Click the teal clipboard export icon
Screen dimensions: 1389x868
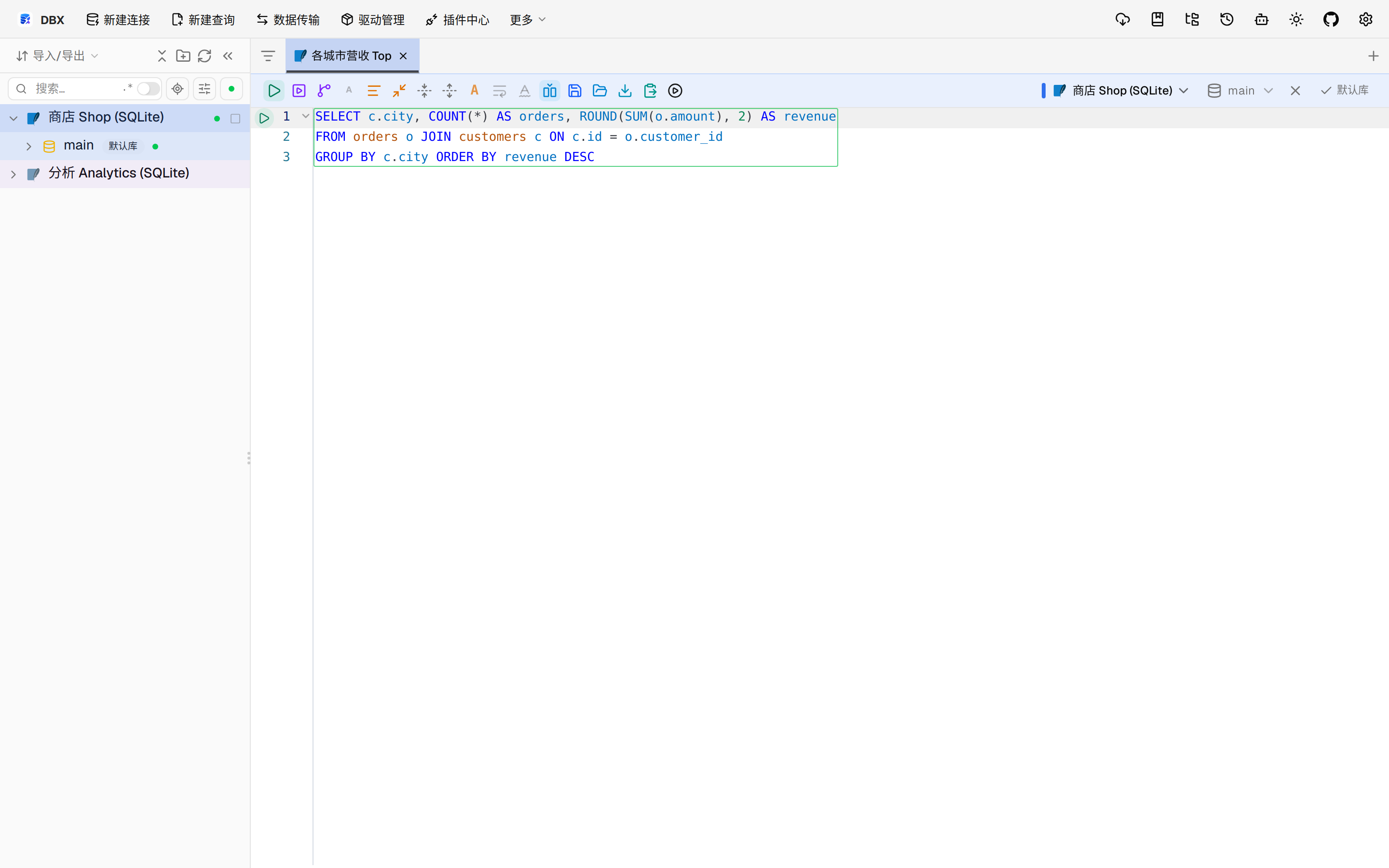(x=650, y=91)
